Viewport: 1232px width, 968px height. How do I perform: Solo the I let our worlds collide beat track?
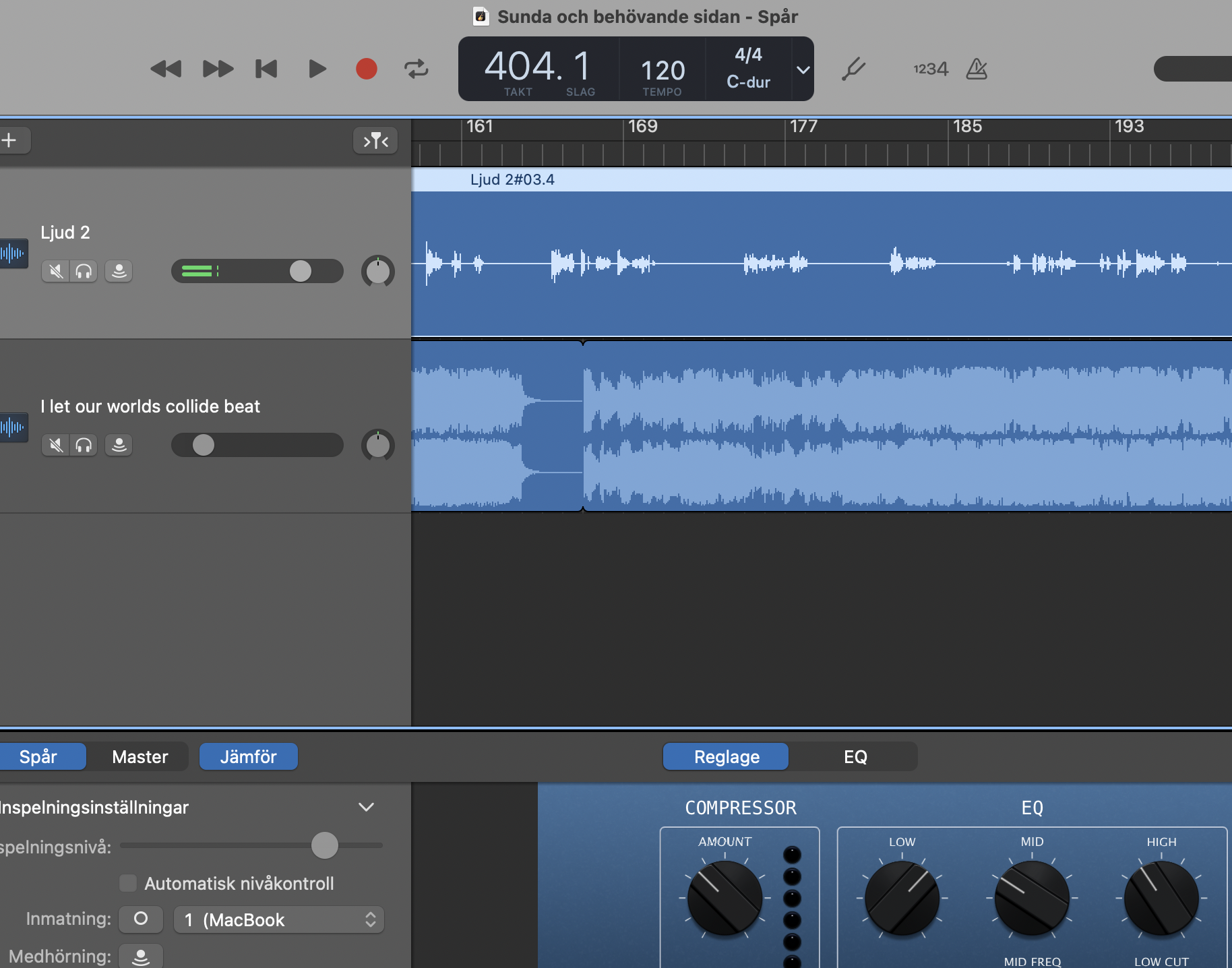[84, 445]
